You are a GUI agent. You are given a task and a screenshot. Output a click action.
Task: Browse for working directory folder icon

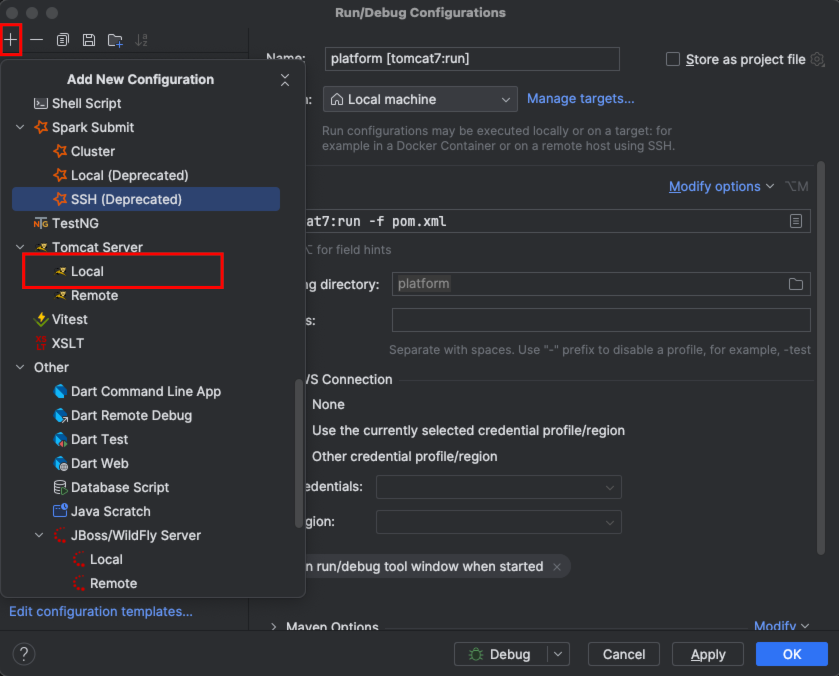point(796,284)
